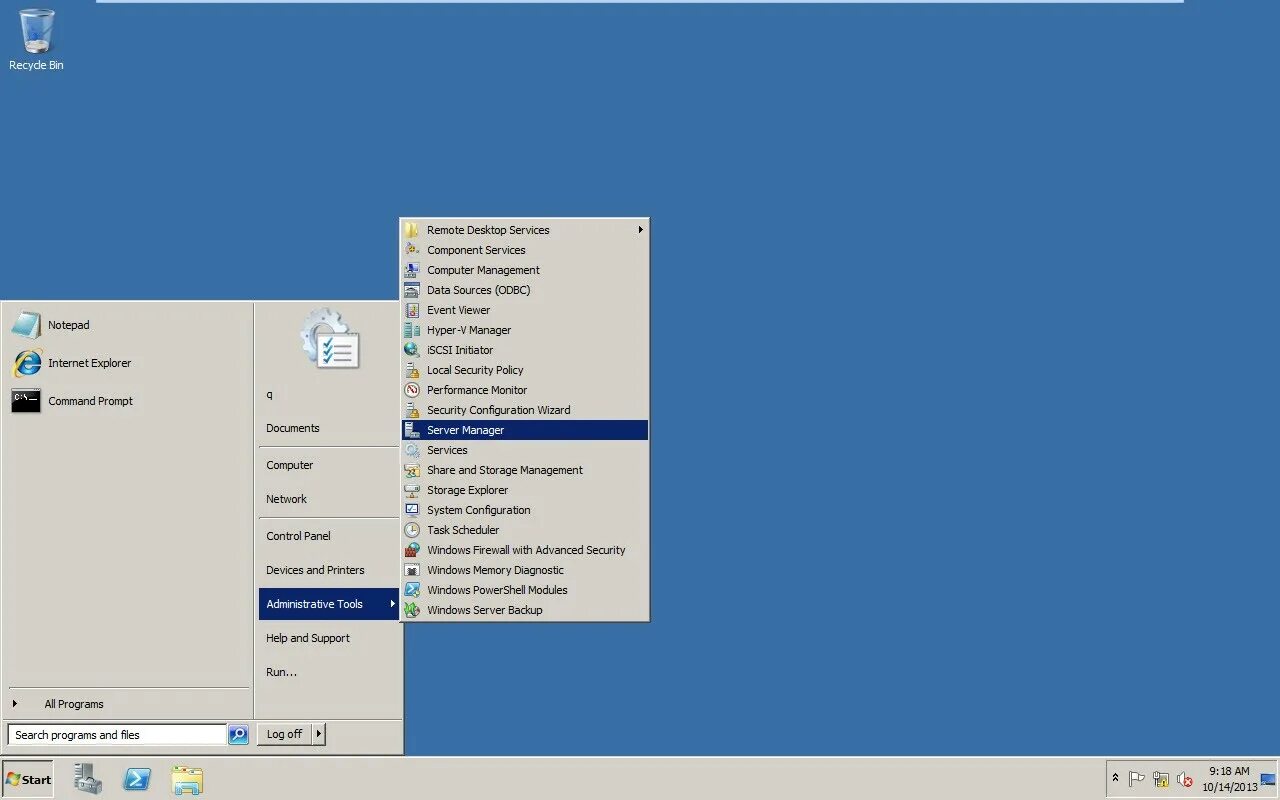
Task: Click the Windows PowerShell Modules icon
Action: pos(412,590)
